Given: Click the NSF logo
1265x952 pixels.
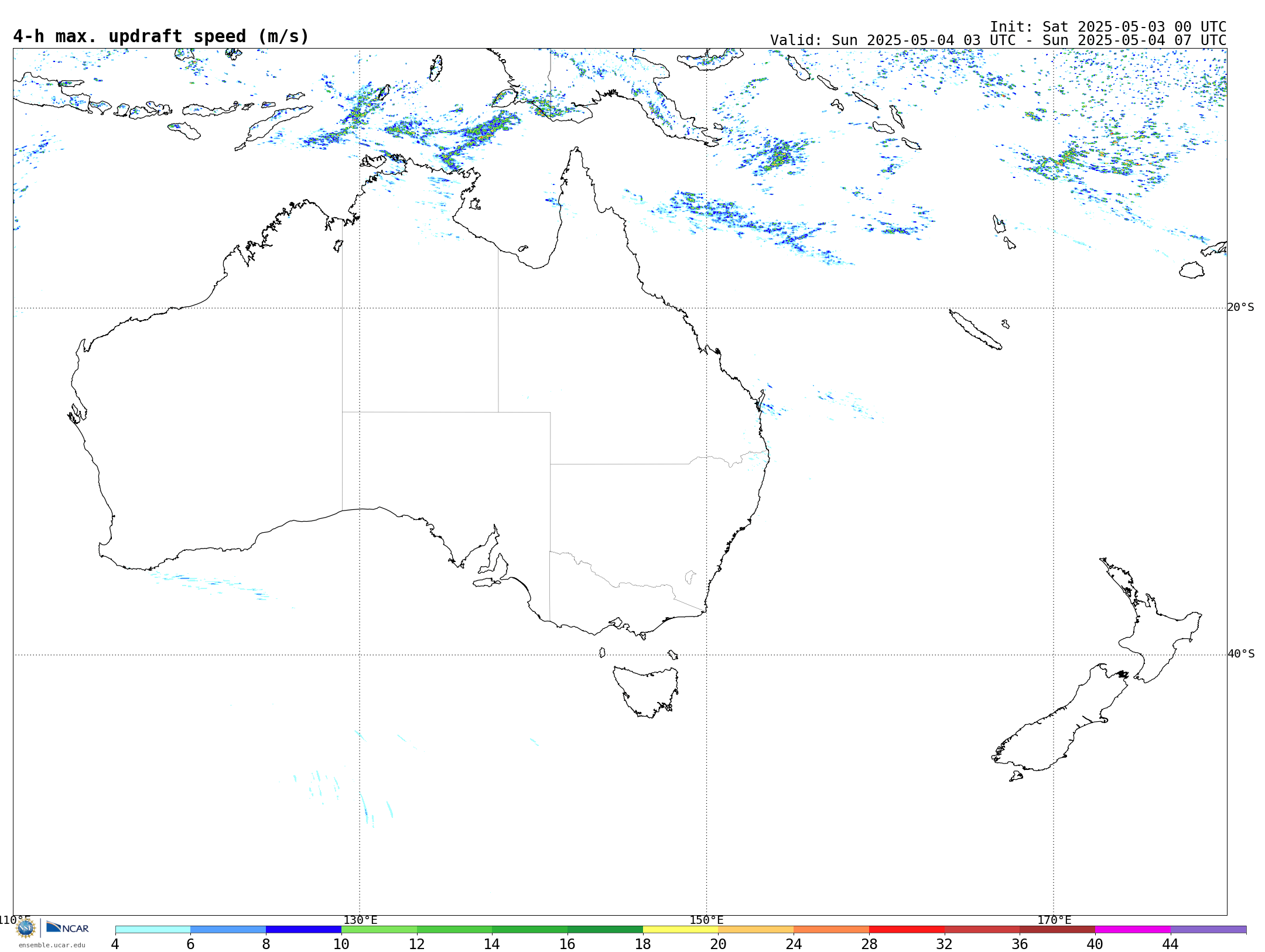Looking at the screenshot, I should [x=26, y=928].
